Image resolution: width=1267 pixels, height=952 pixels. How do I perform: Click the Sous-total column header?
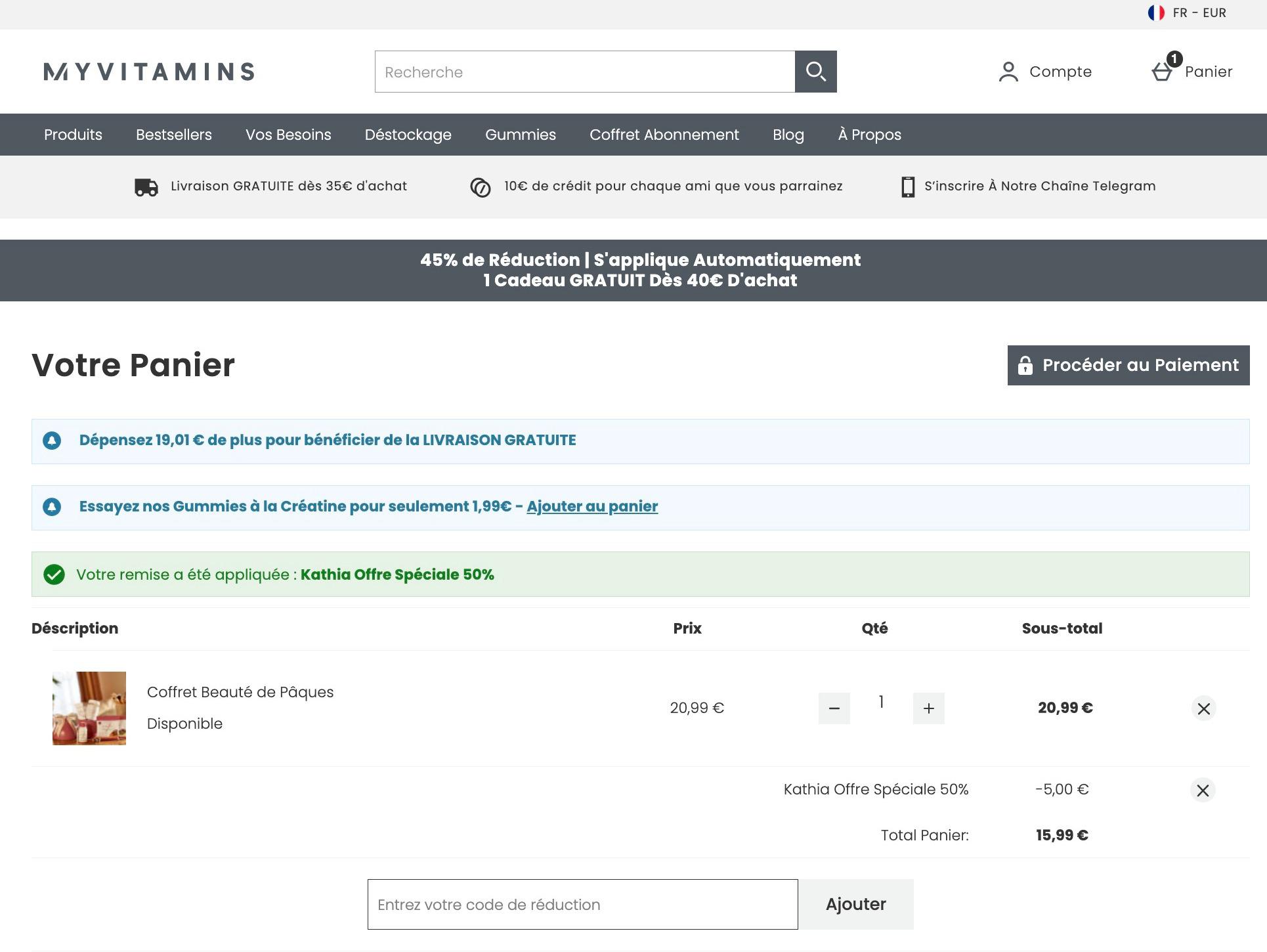click(1062, 628)
